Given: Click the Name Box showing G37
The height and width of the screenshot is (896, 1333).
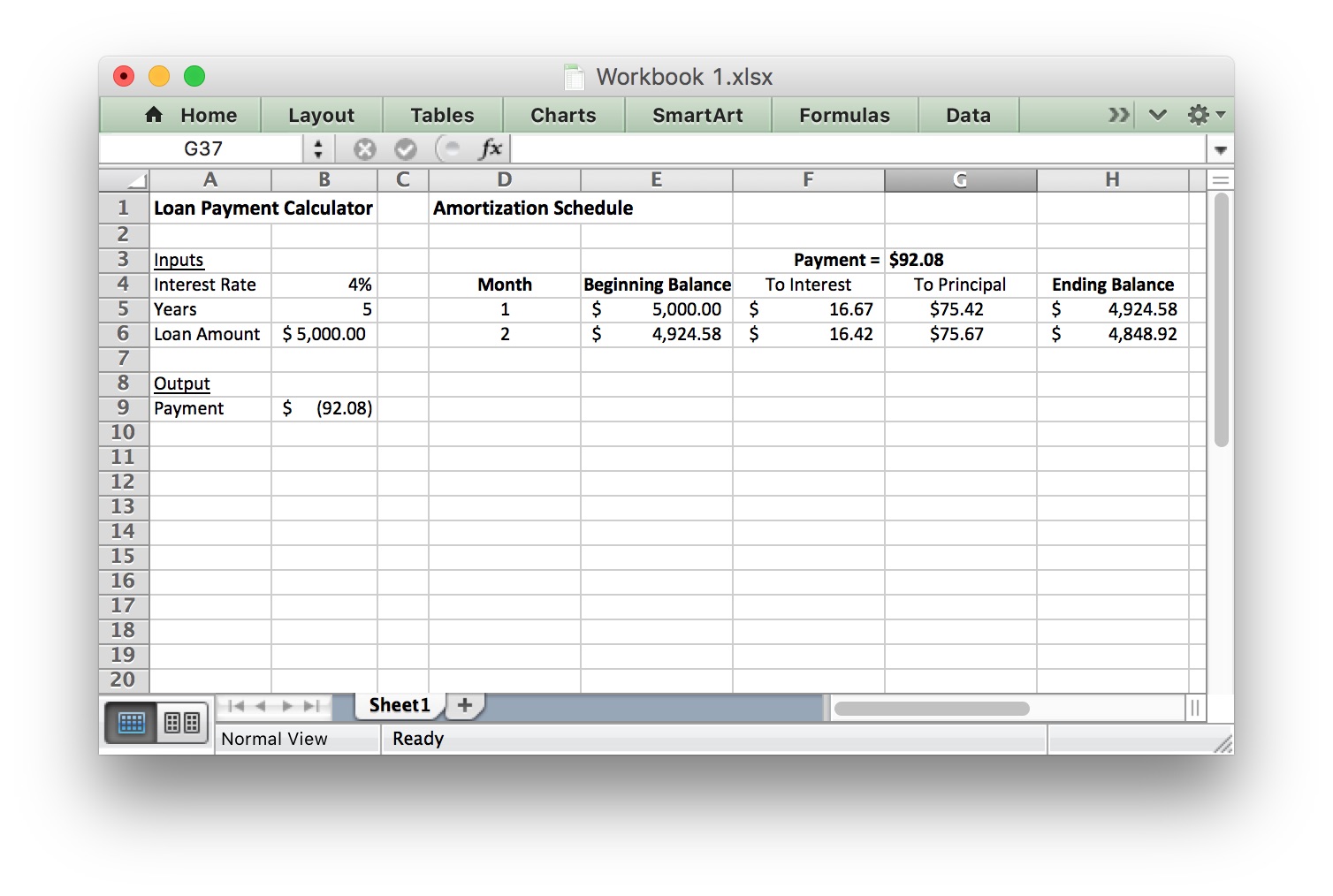Looking at the screenshot, I should coord(202,149).
